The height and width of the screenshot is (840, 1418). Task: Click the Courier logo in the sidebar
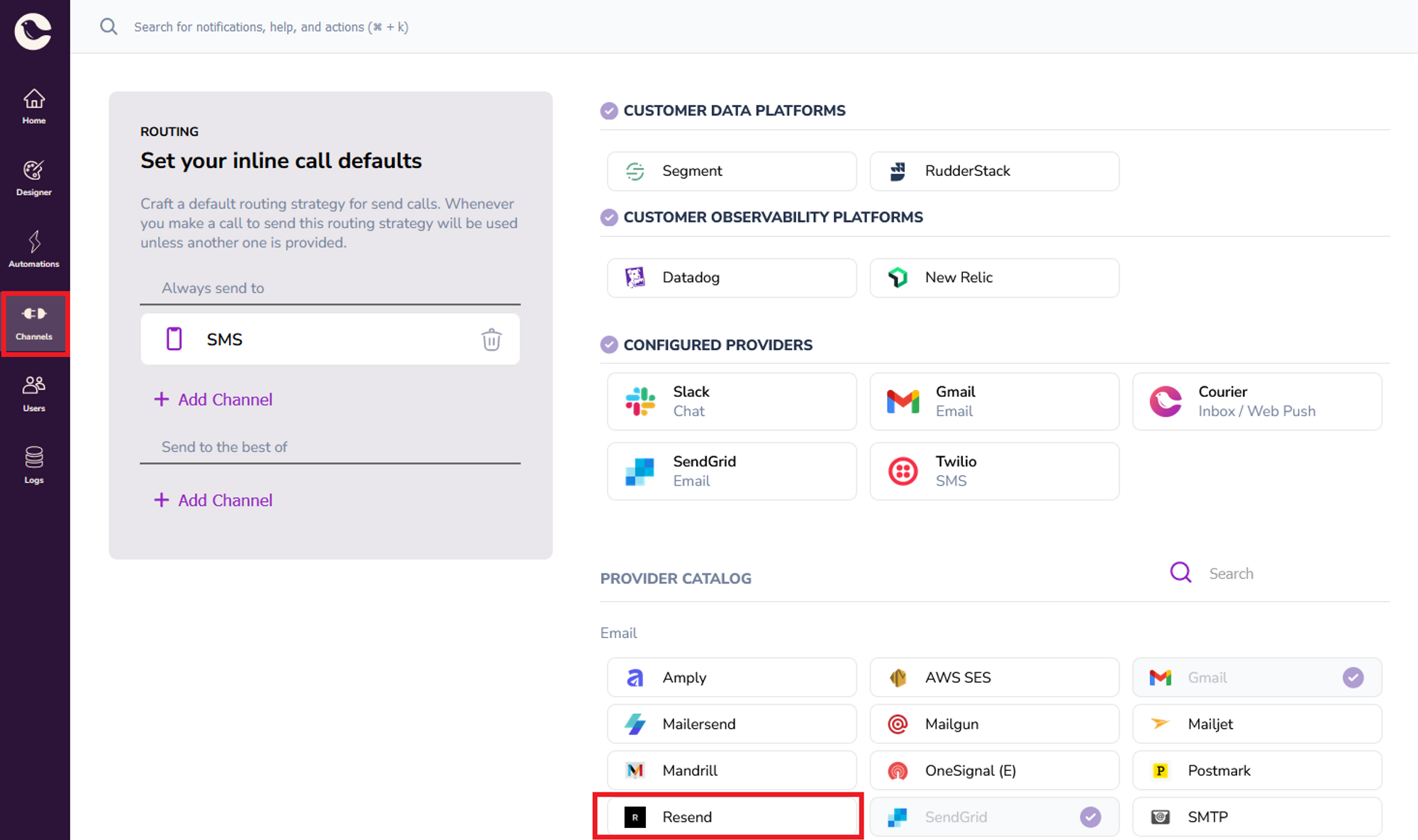[x=33, y=30]
